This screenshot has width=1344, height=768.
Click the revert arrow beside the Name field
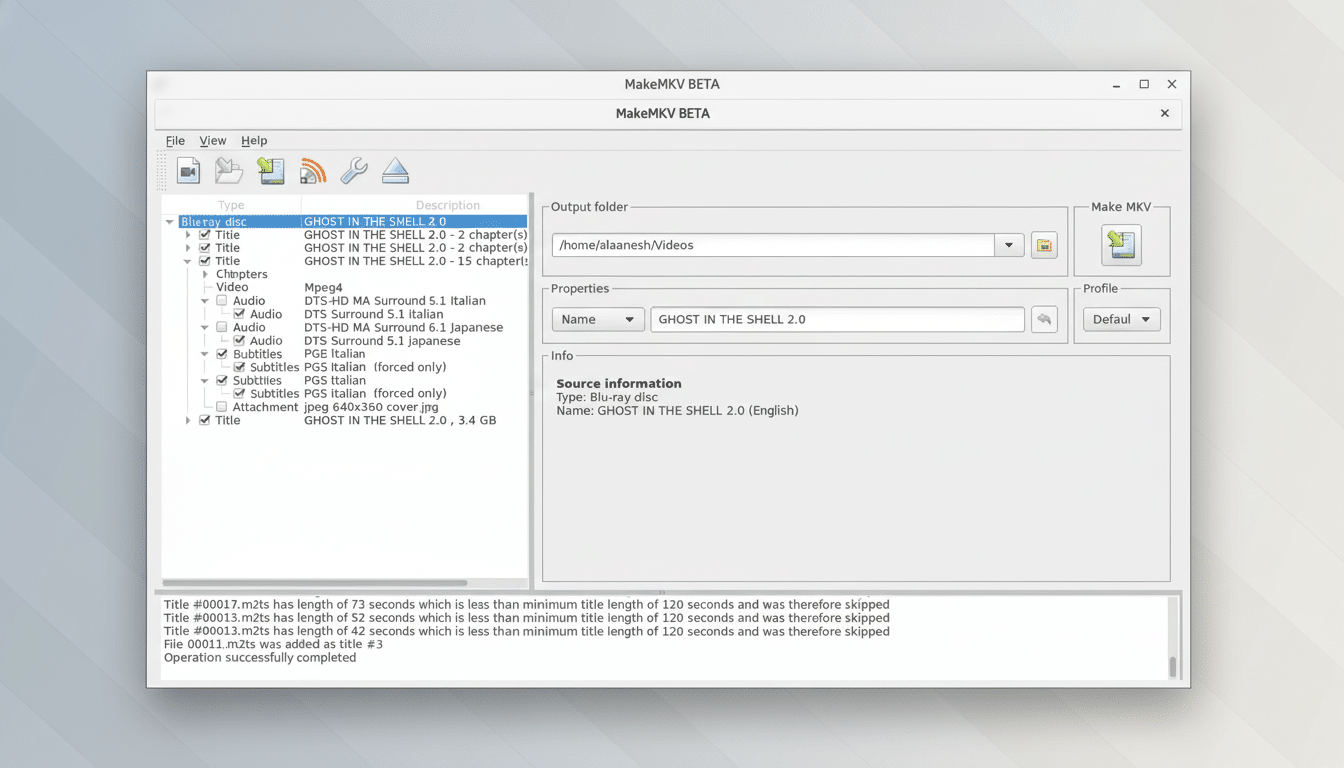[x=1043, y=318]
